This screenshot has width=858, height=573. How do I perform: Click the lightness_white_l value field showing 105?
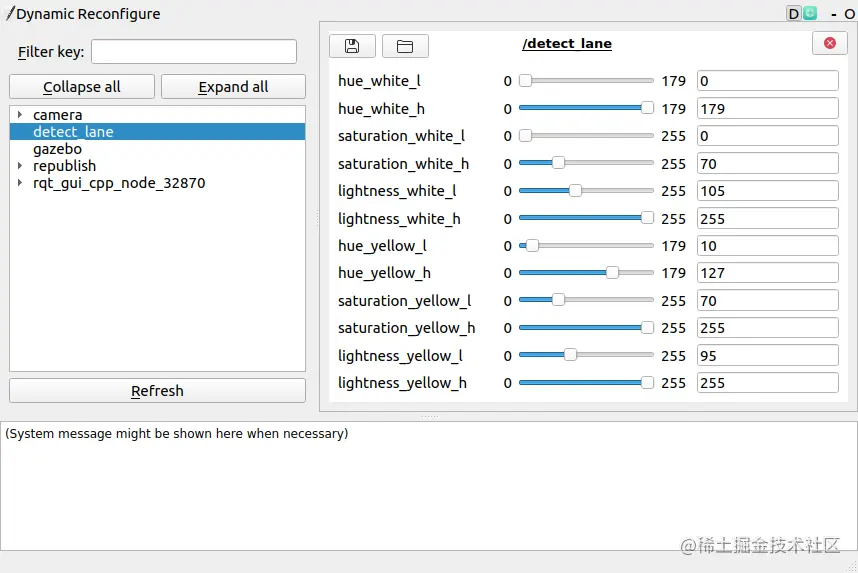tap(768, 191)
